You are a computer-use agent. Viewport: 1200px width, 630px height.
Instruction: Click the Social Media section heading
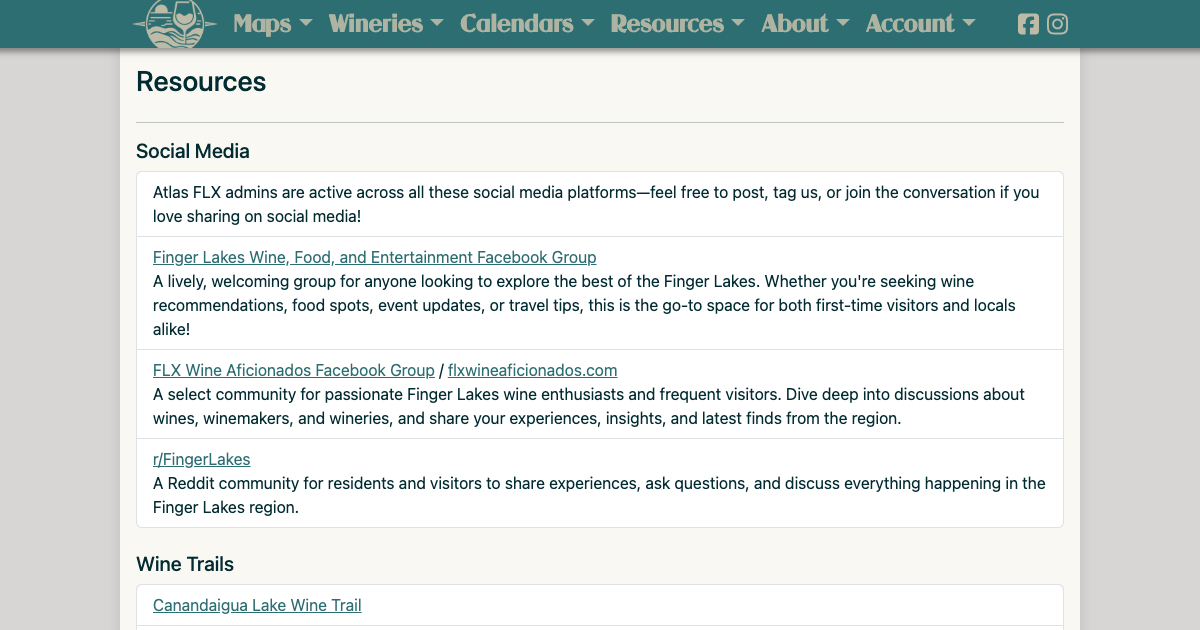coord(193,151)
